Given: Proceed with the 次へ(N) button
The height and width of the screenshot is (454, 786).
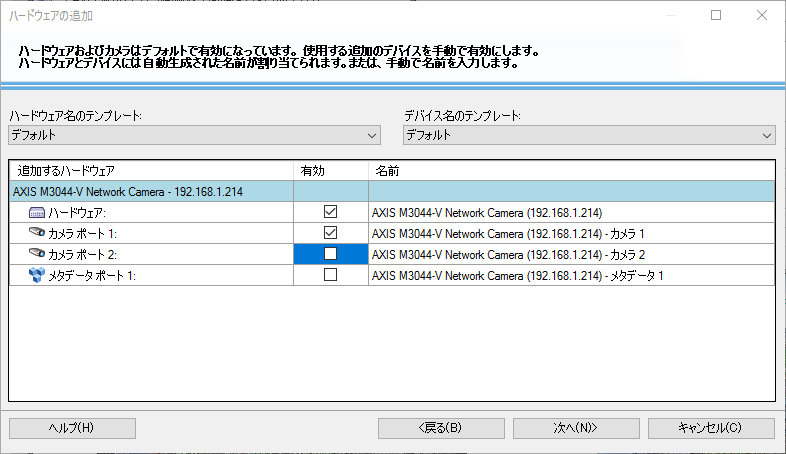Looking at the screenshot, I should pyautogui.click(x=576, y=428).
